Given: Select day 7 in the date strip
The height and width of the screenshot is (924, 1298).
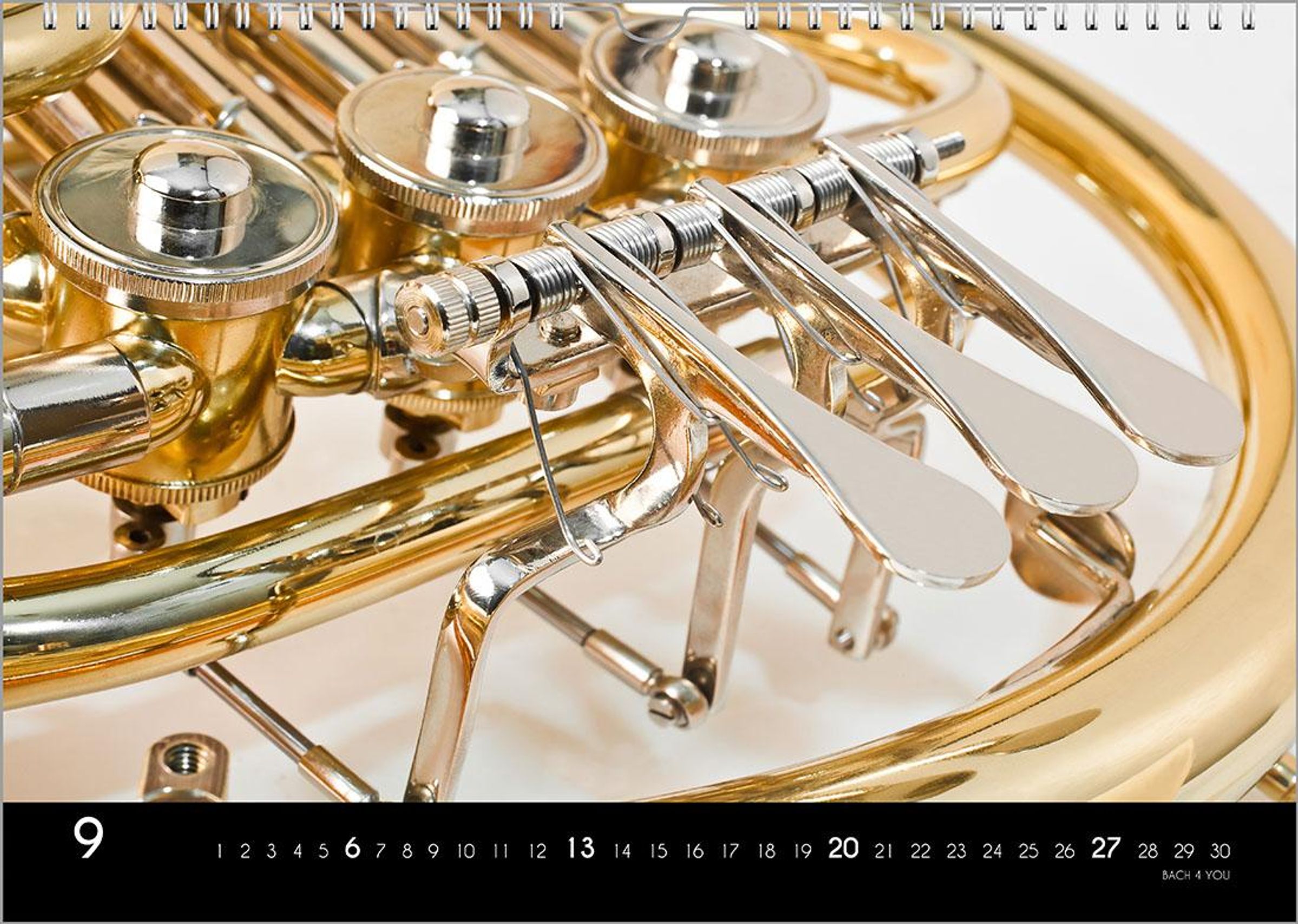Looking at the screenshot, I should click(x=380, y=851).
